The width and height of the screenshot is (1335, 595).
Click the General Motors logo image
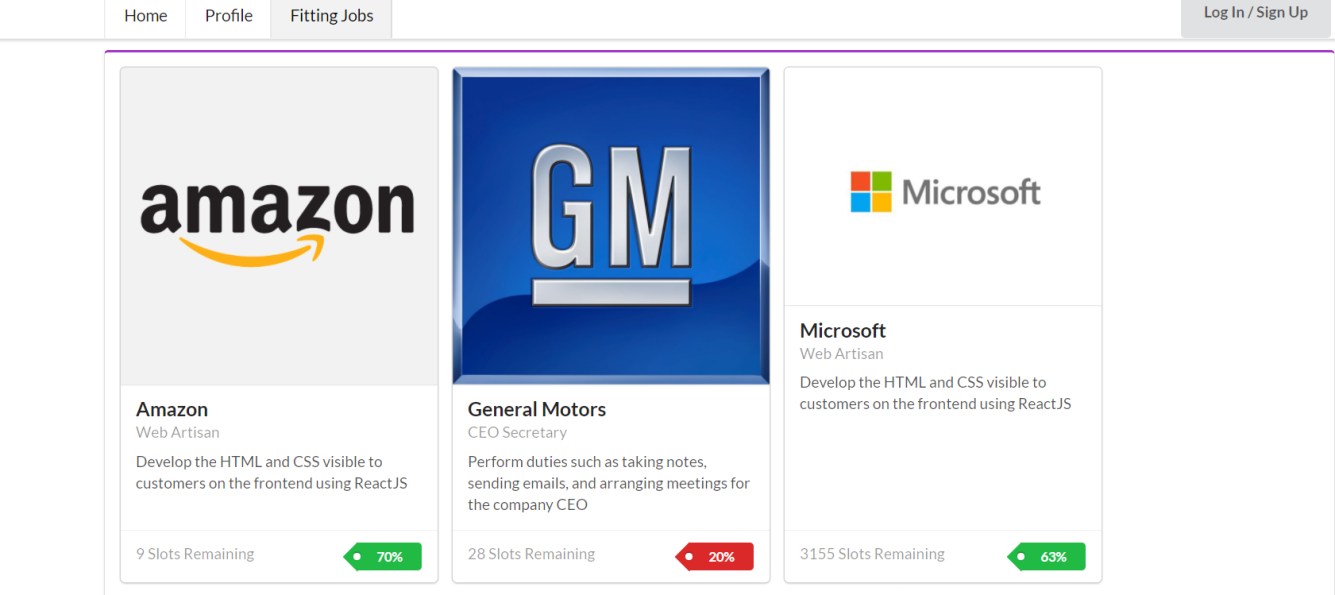(611, 226)
